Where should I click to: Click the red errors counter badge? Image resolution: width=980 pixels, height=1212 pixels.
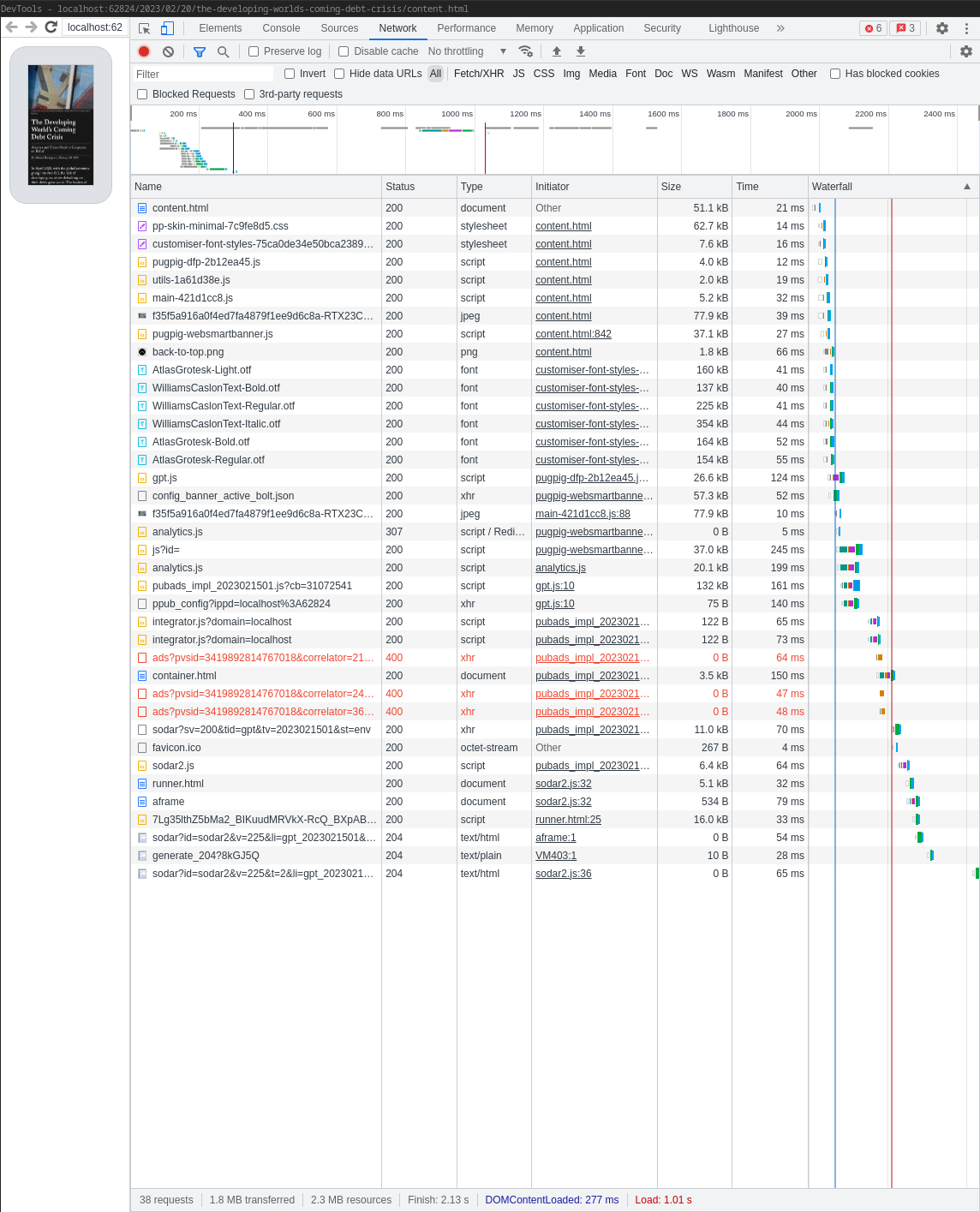[x=872, y=28]
